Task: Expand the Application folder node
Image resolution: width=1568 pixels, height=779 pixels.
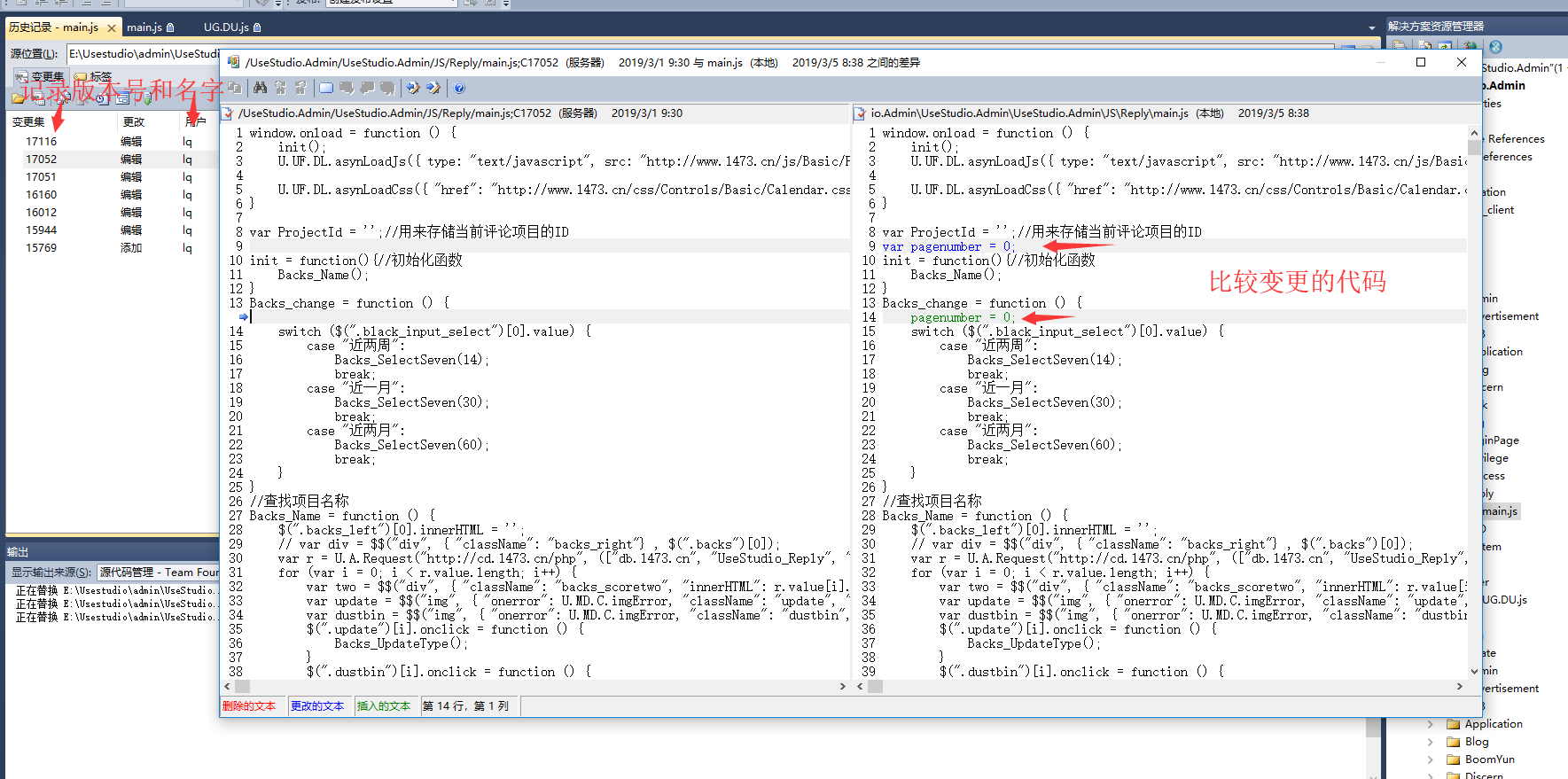Action: (1430, 724)
